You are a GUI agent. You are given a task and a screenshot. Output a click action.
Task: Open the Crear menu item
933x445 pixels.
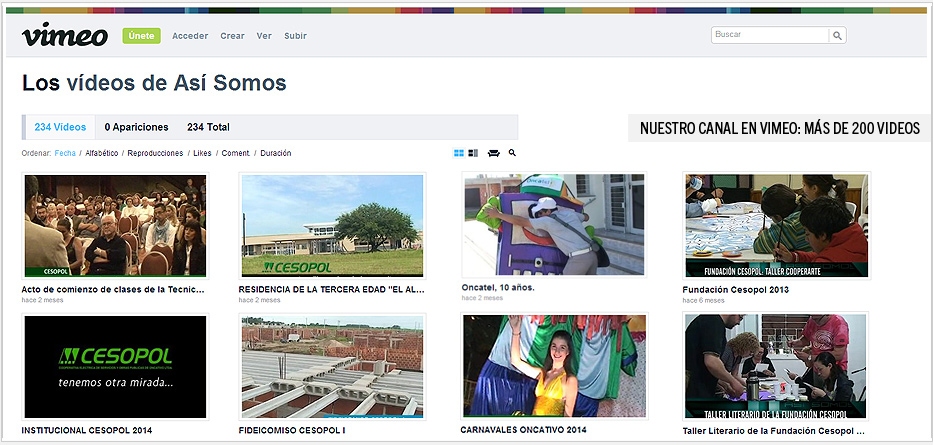coord(233,36)
